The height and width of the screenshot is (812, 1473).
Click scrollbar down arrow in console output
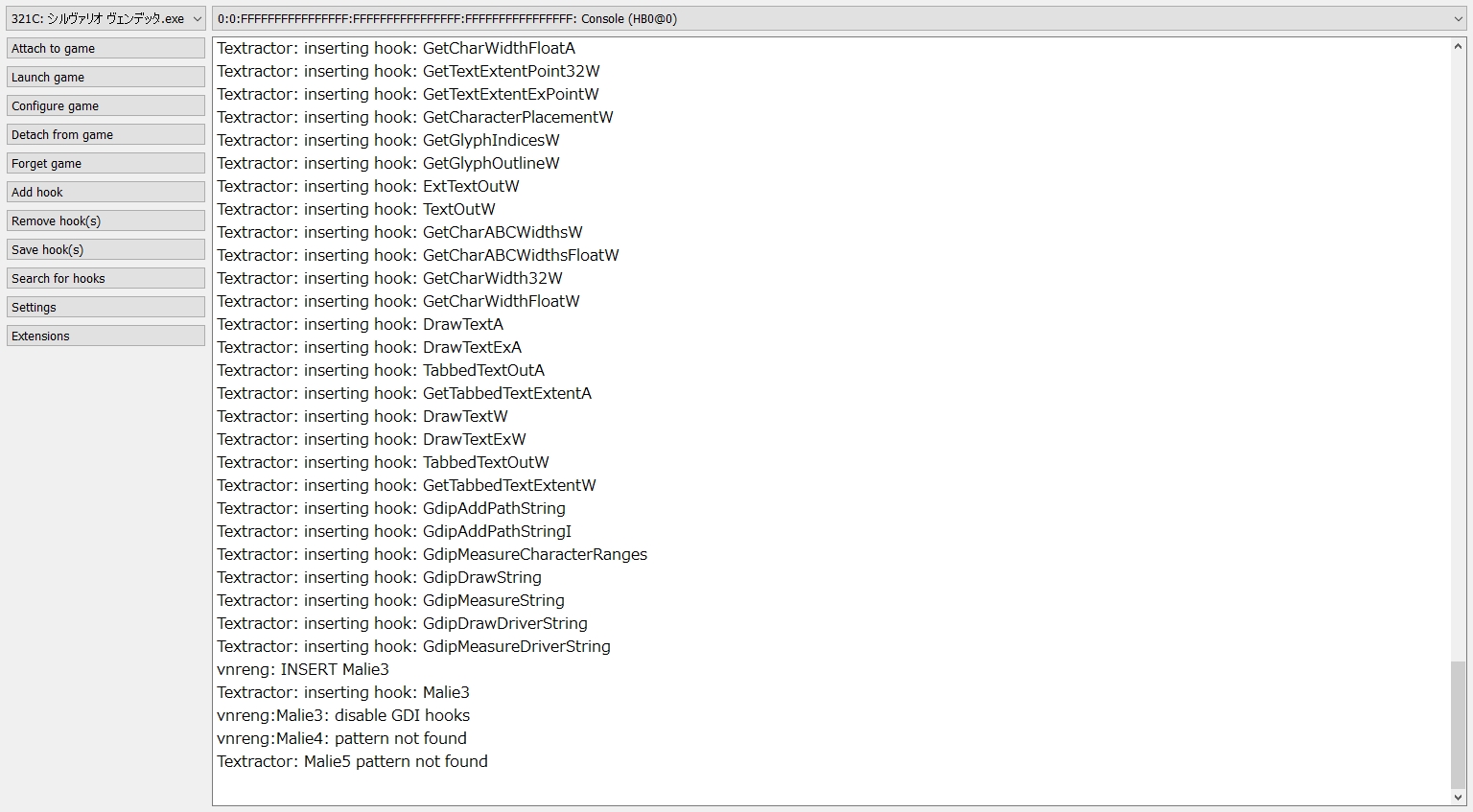[1459, 797]
